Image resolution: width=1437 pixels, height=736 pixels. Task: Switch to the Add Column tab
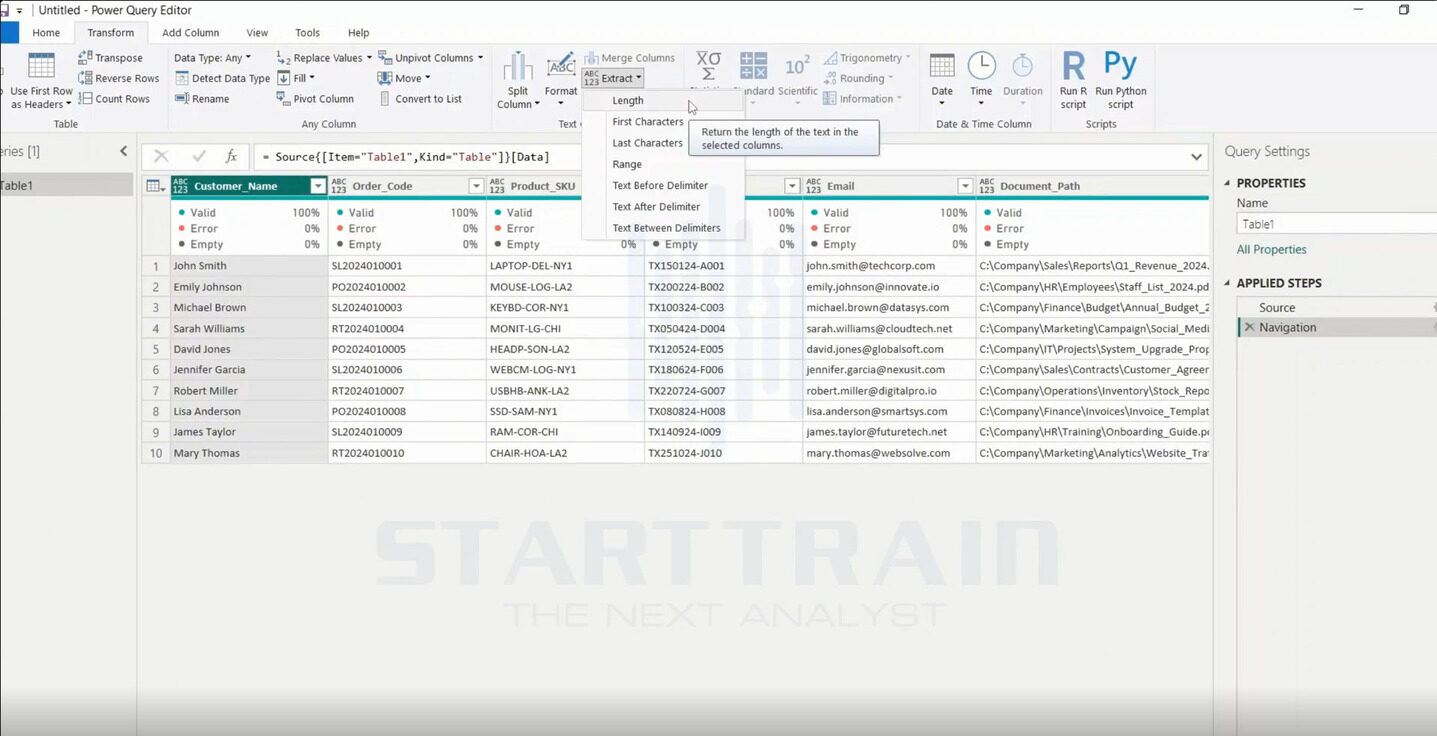[191, 33]
